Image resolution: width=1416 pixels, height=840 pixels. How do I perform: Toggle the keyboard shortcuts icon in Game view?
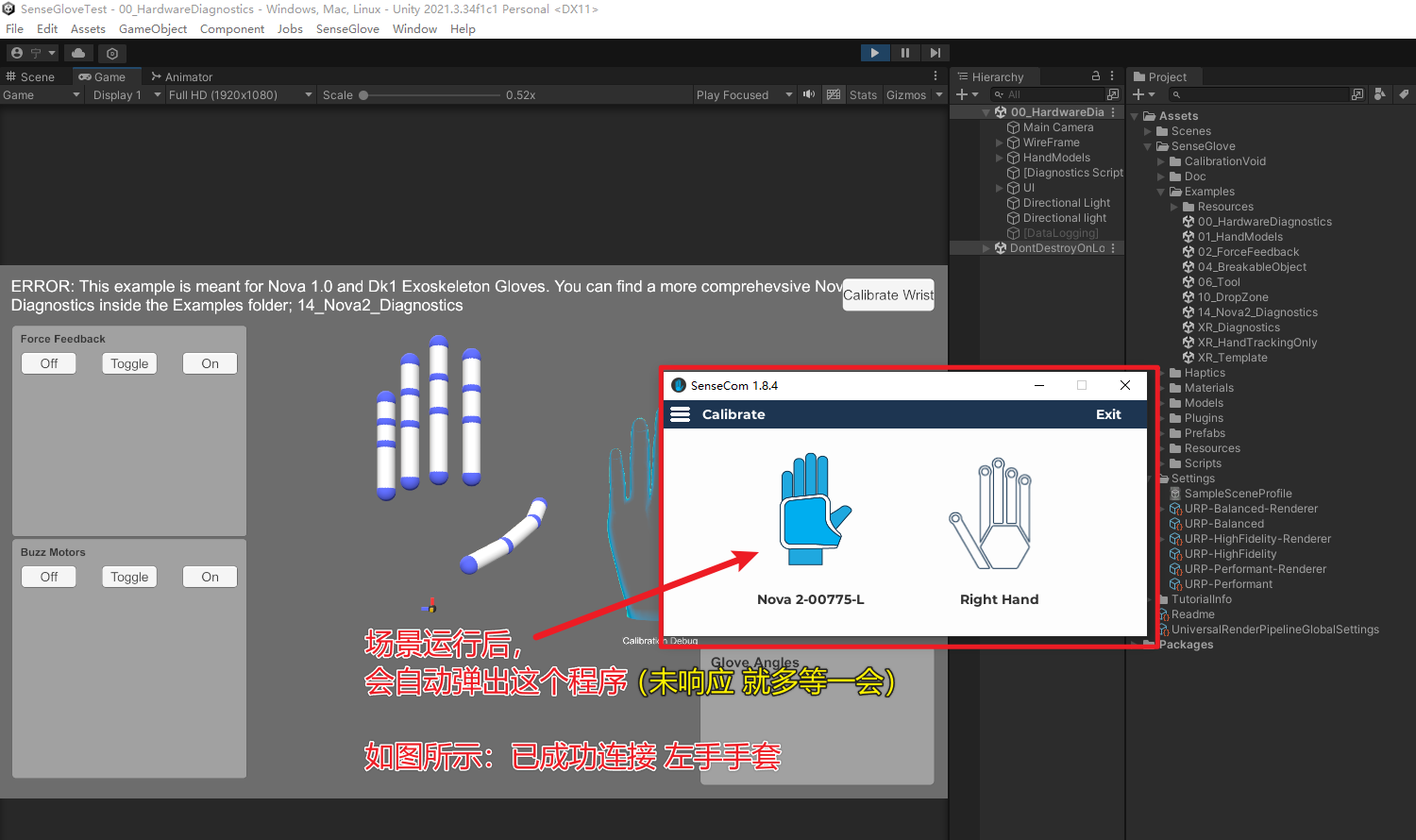[x=834, y=94]
